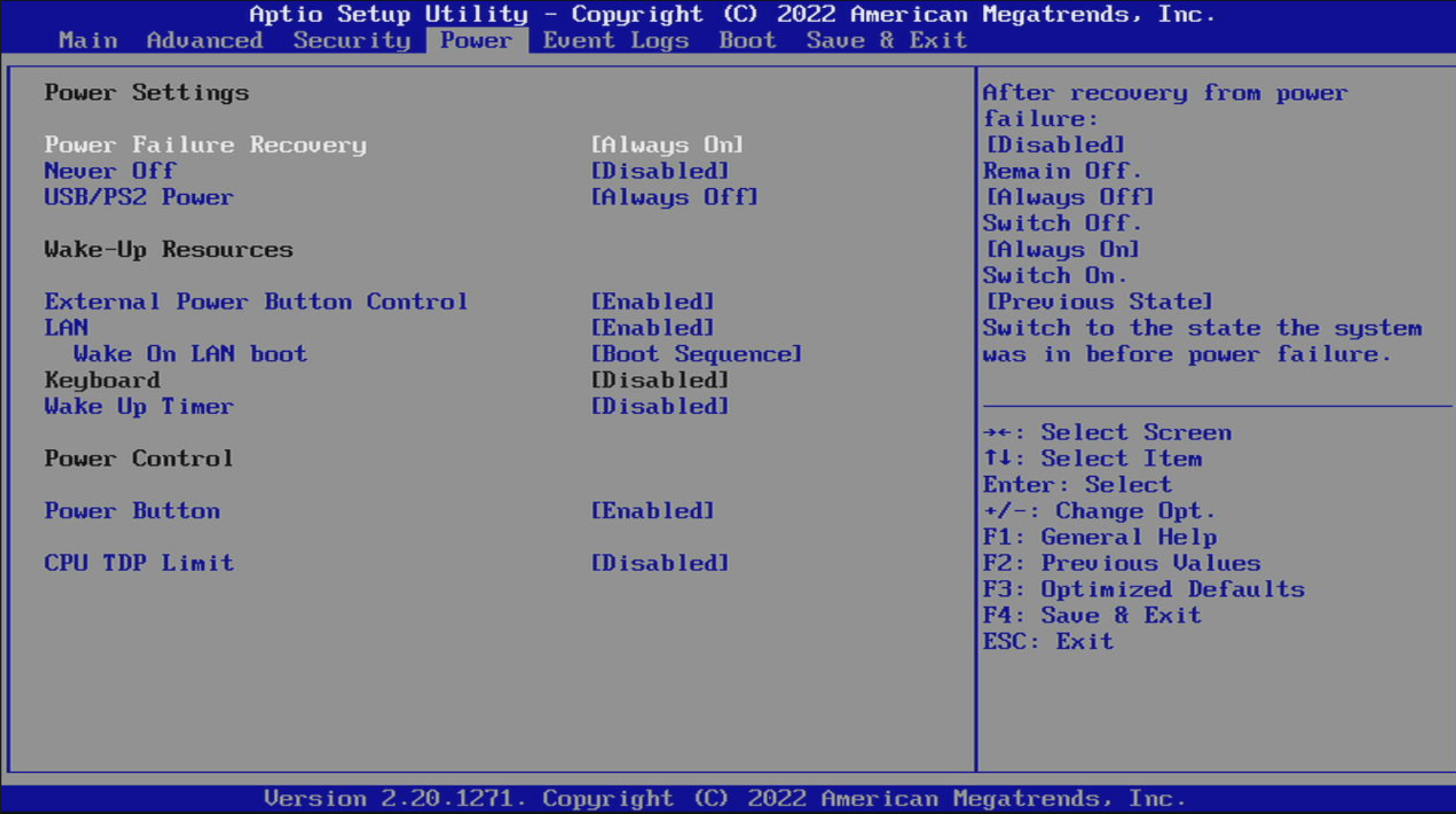1456x814 pixels.
Task: Open the Boot tab
Action: point(748,40)
